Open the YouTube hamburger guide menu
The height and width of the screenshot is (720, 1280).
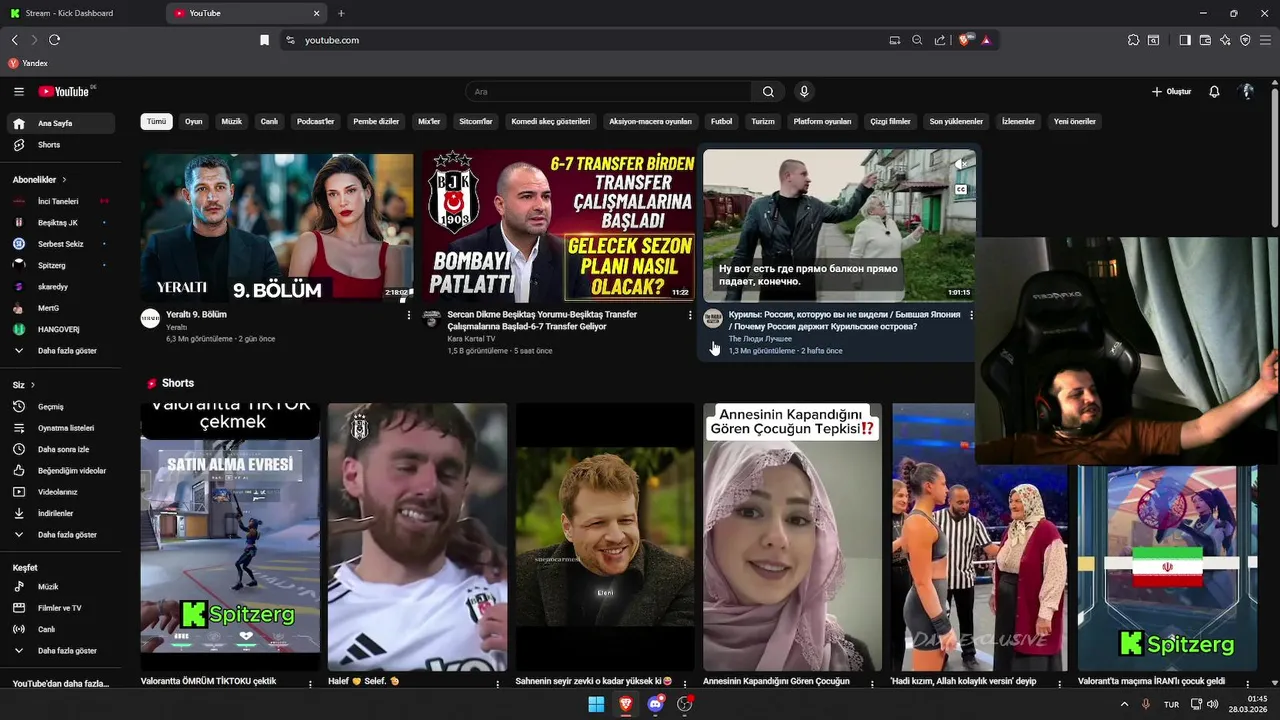19,91
